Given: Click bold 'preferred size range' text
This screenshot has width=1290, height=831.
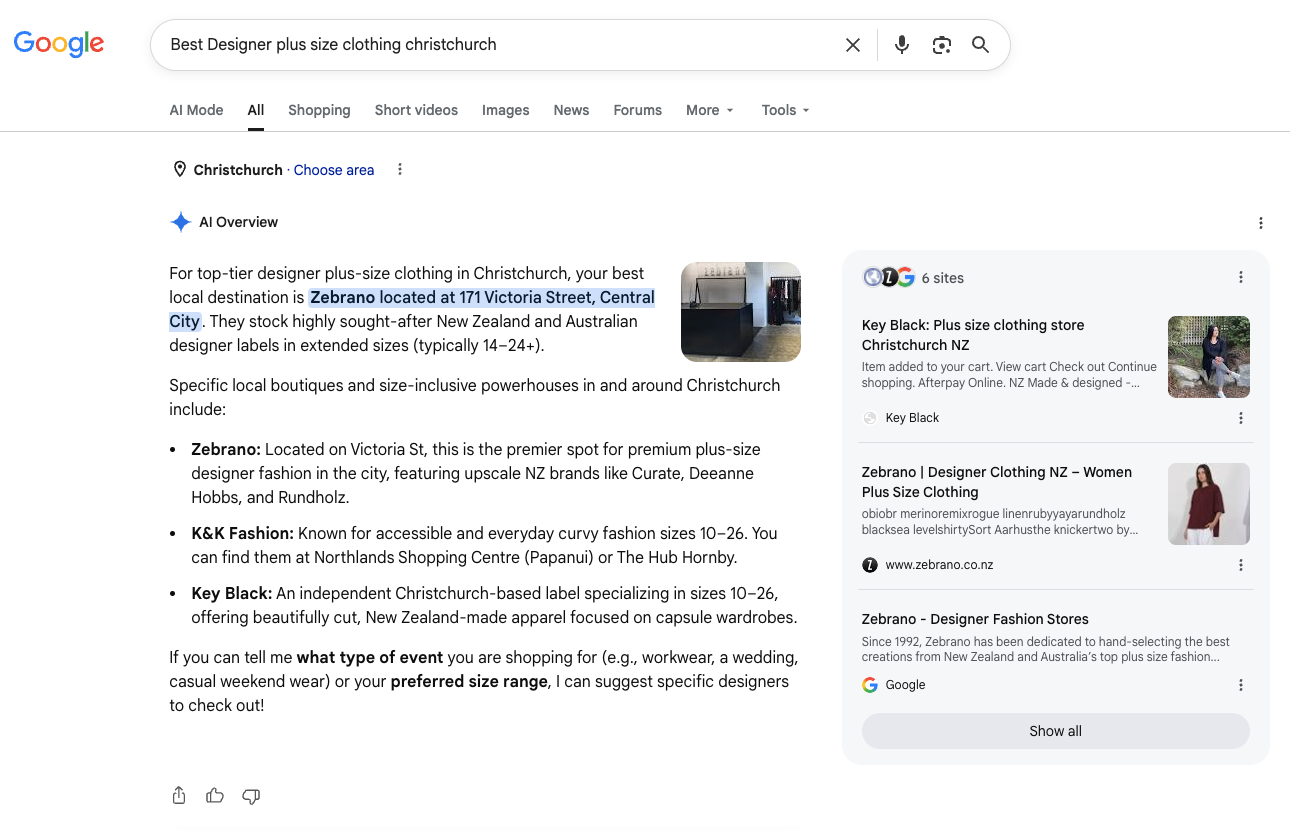Looking at the screenshot, I should (x=469, y=681).
